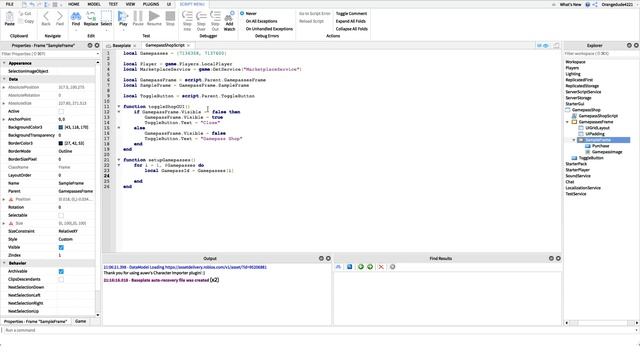Click the Step Into debugger icon

point(187,20)
